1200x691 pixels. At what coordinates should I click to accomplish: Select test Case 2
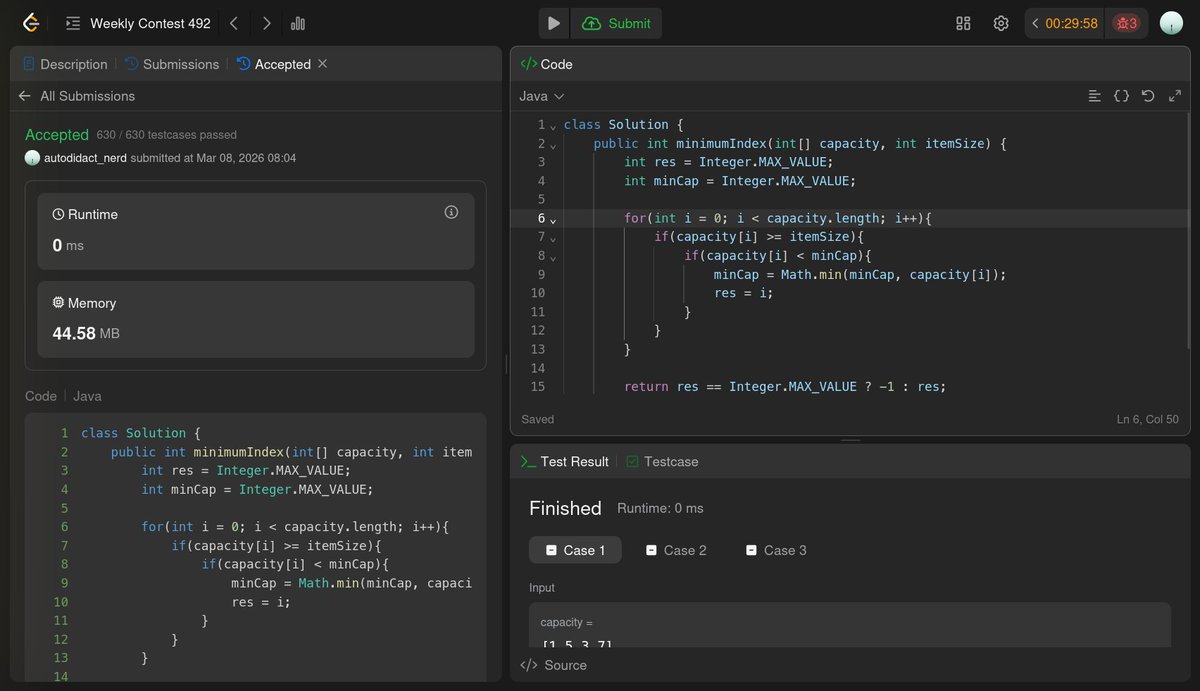pyautogui.click(x=676, y=550)
